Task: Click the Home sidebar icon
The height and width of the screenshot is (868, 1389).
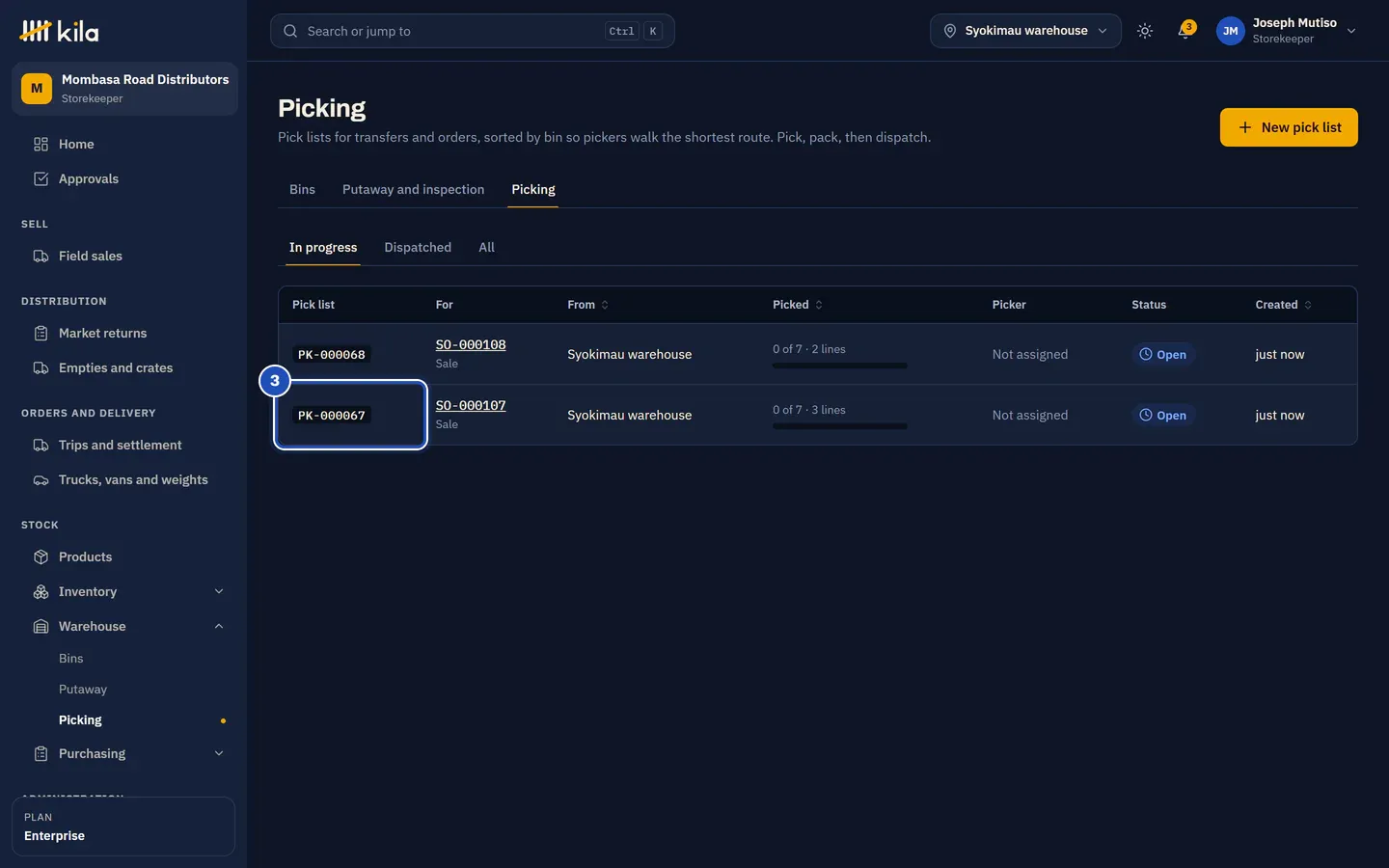Action: pos(41,145)
